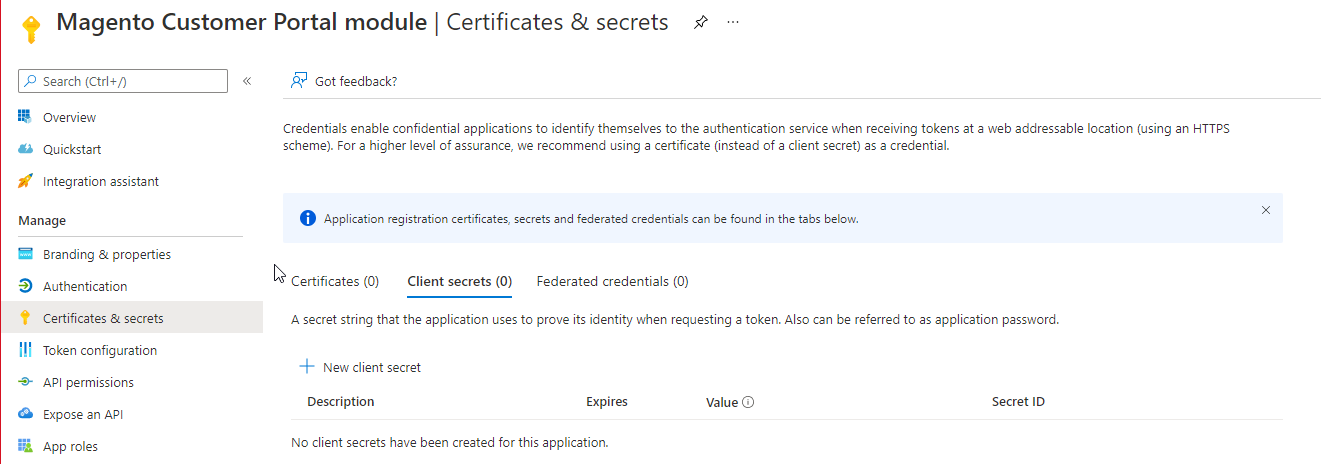
Task: Go to Branding & properties
Action: [x=106, y=255]
